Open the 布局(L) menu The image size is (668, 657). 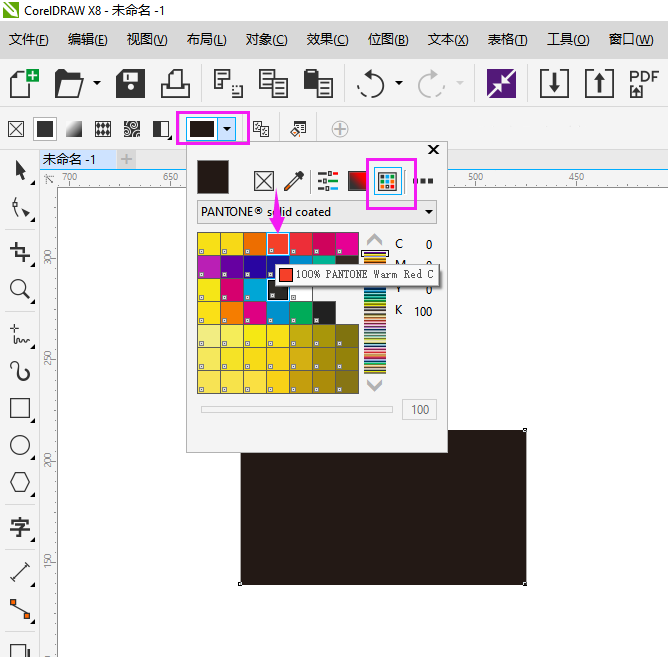pyautogui.click(x=207, y=40)
